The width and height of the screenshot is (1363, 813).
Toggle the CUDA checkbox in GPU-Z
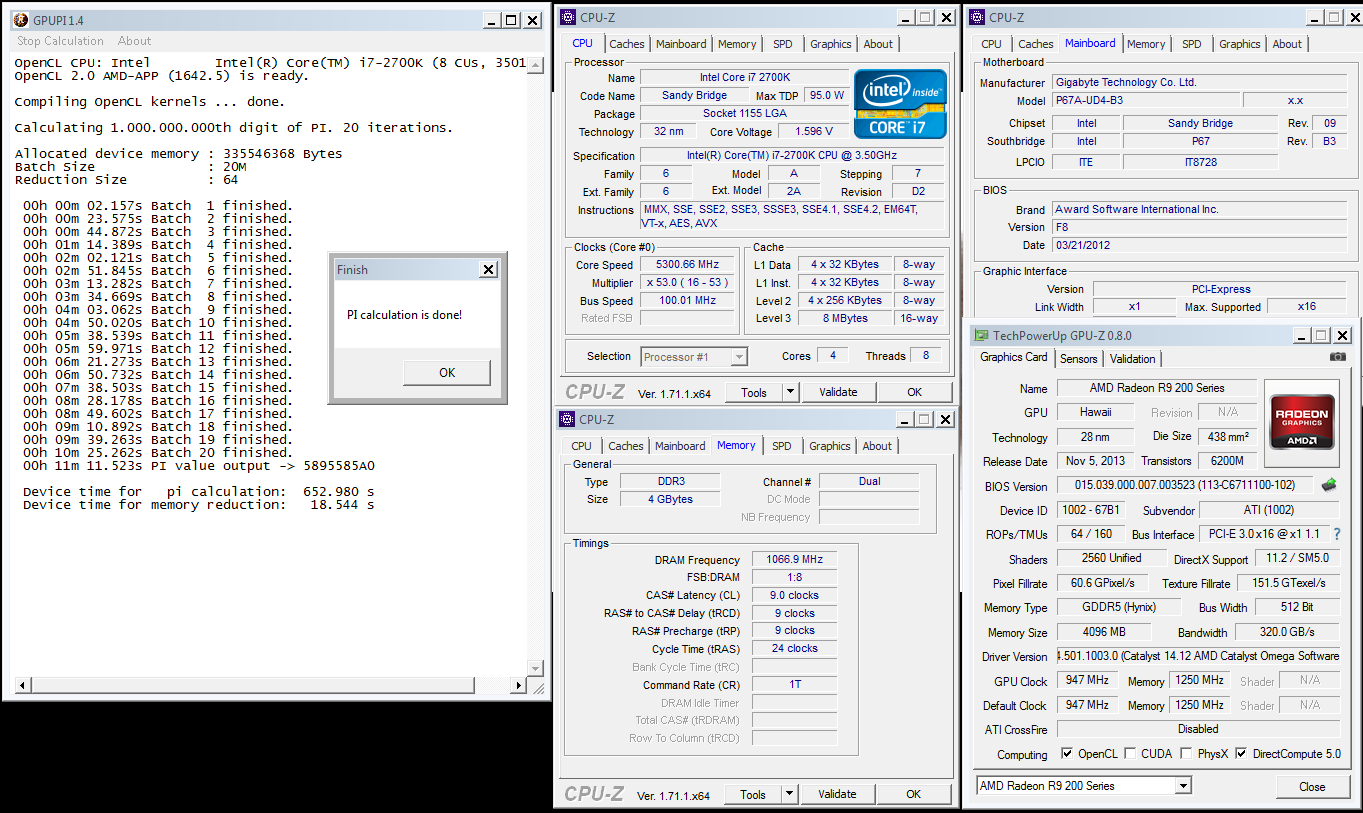coord(1130,753)
